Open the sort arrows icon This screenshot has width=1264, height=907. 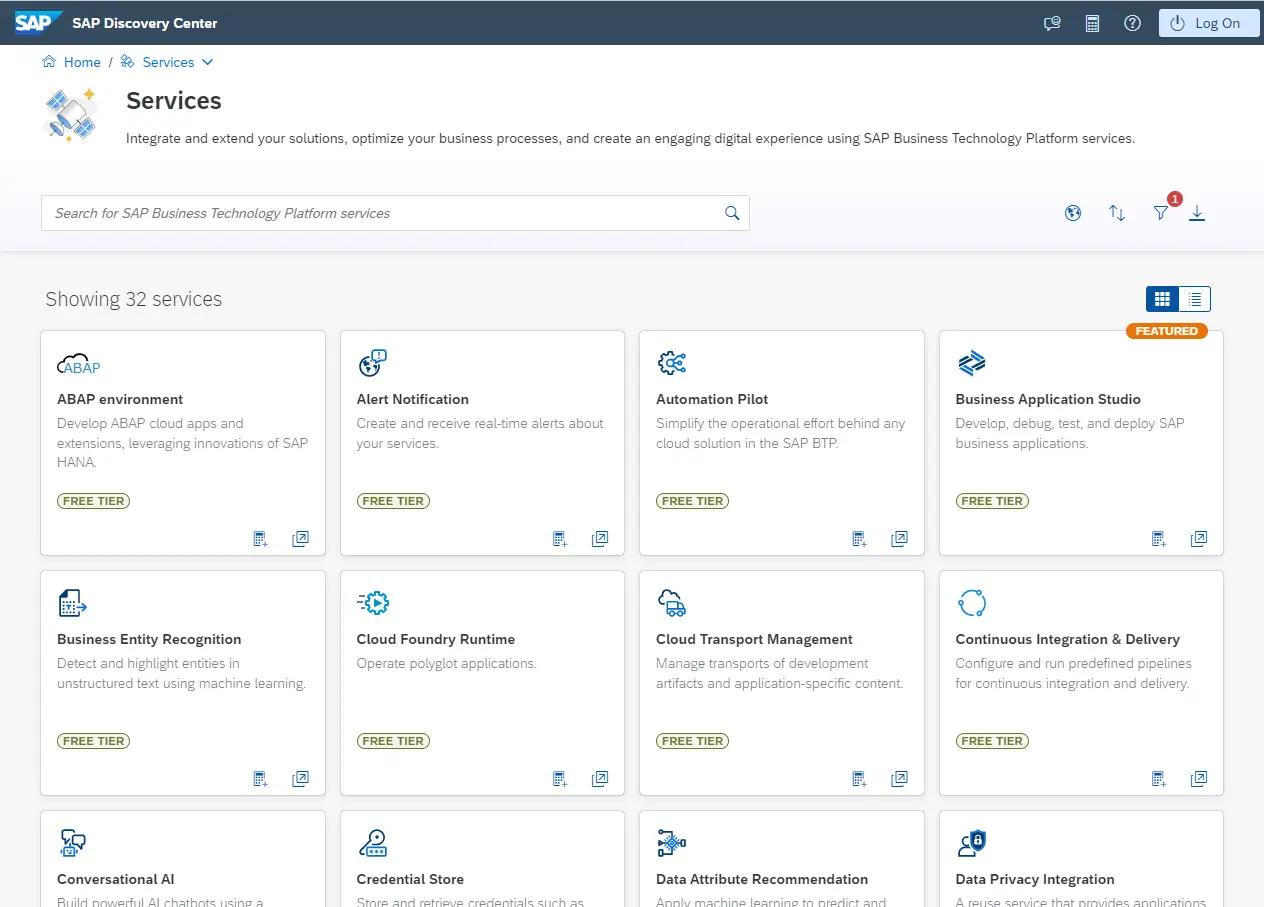pyautogui.click(x=1117, y=213)
